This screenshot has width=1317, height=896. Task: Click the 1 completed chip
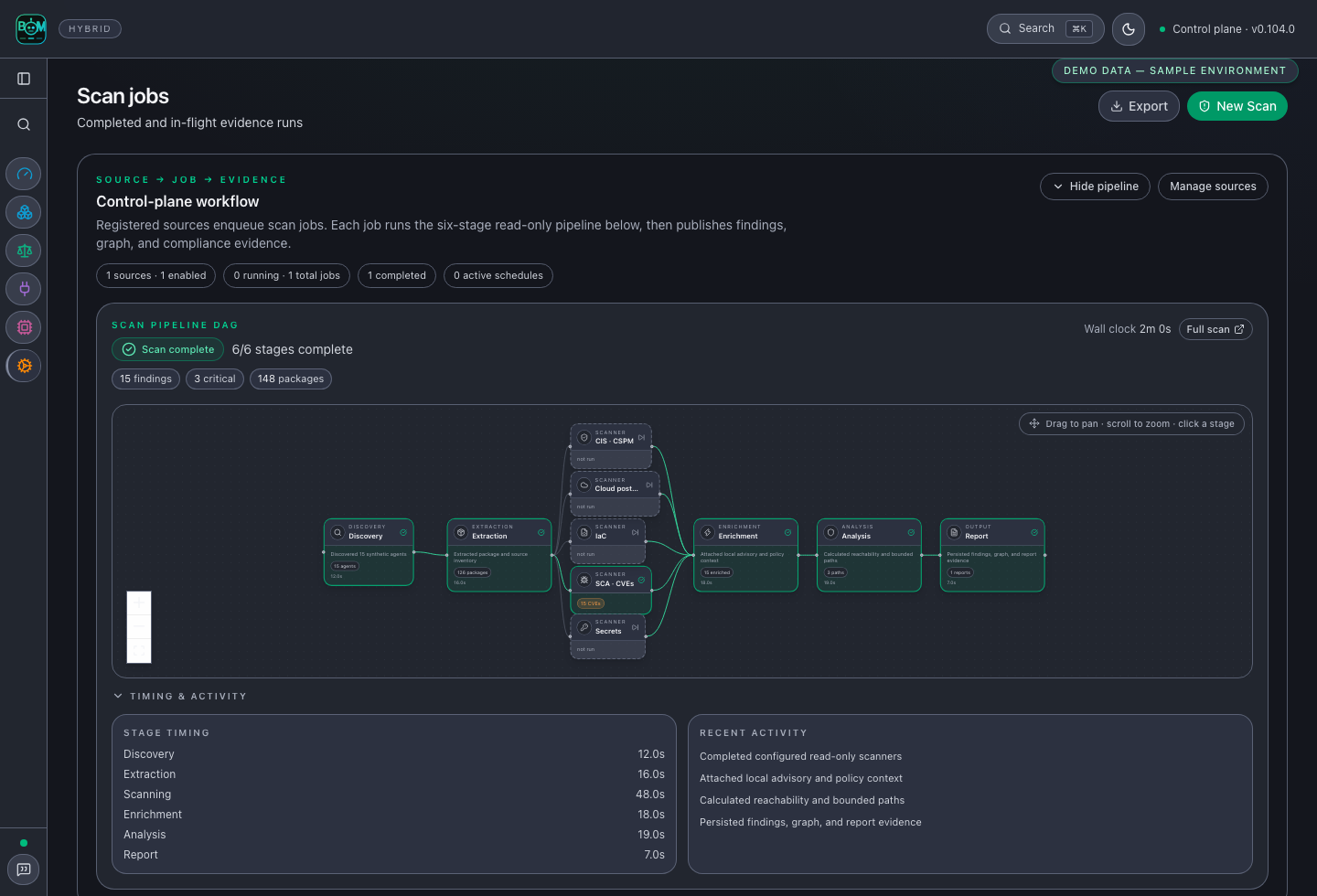tap(397, 275)
